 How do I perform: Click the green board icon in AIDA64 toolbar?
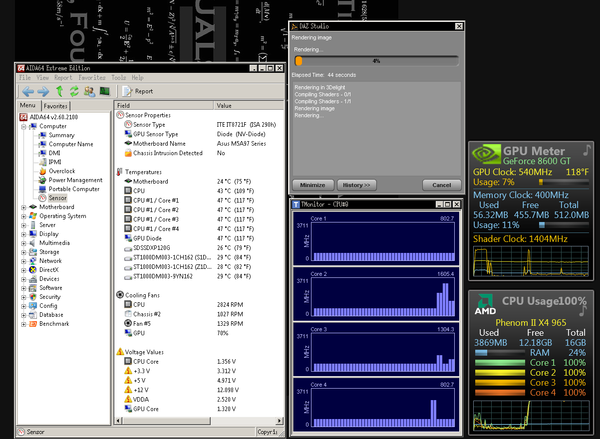[x=104, y=91]
